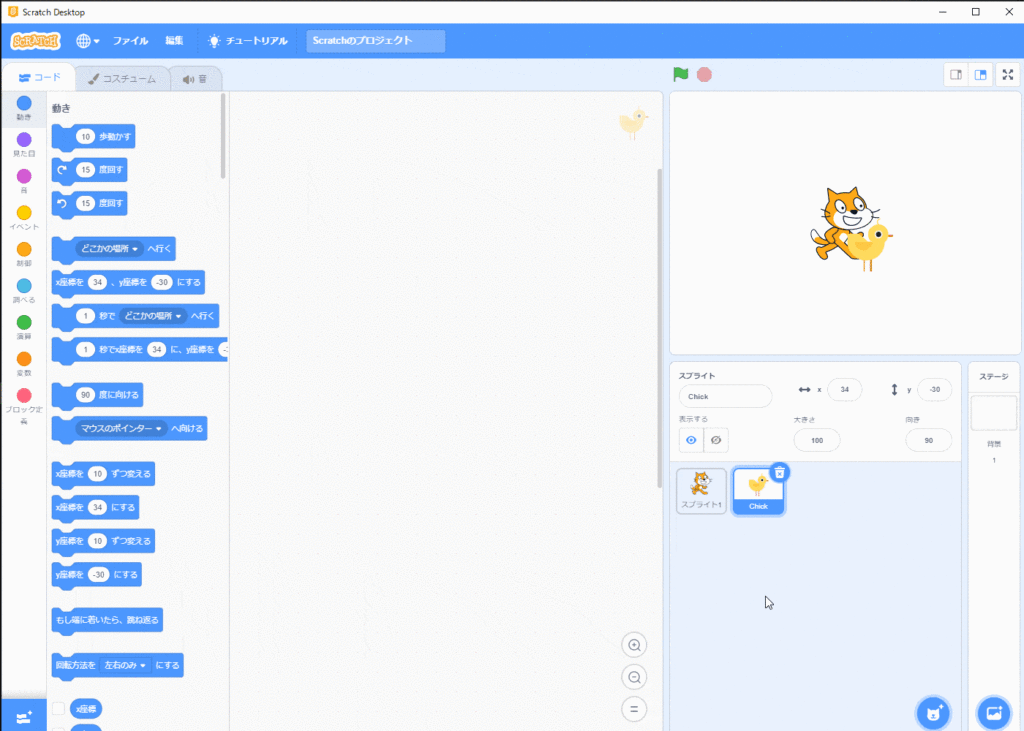Open チュートリアル tutorials
The height and width of the screenshot is (731, 1024).
pos(248,41)
